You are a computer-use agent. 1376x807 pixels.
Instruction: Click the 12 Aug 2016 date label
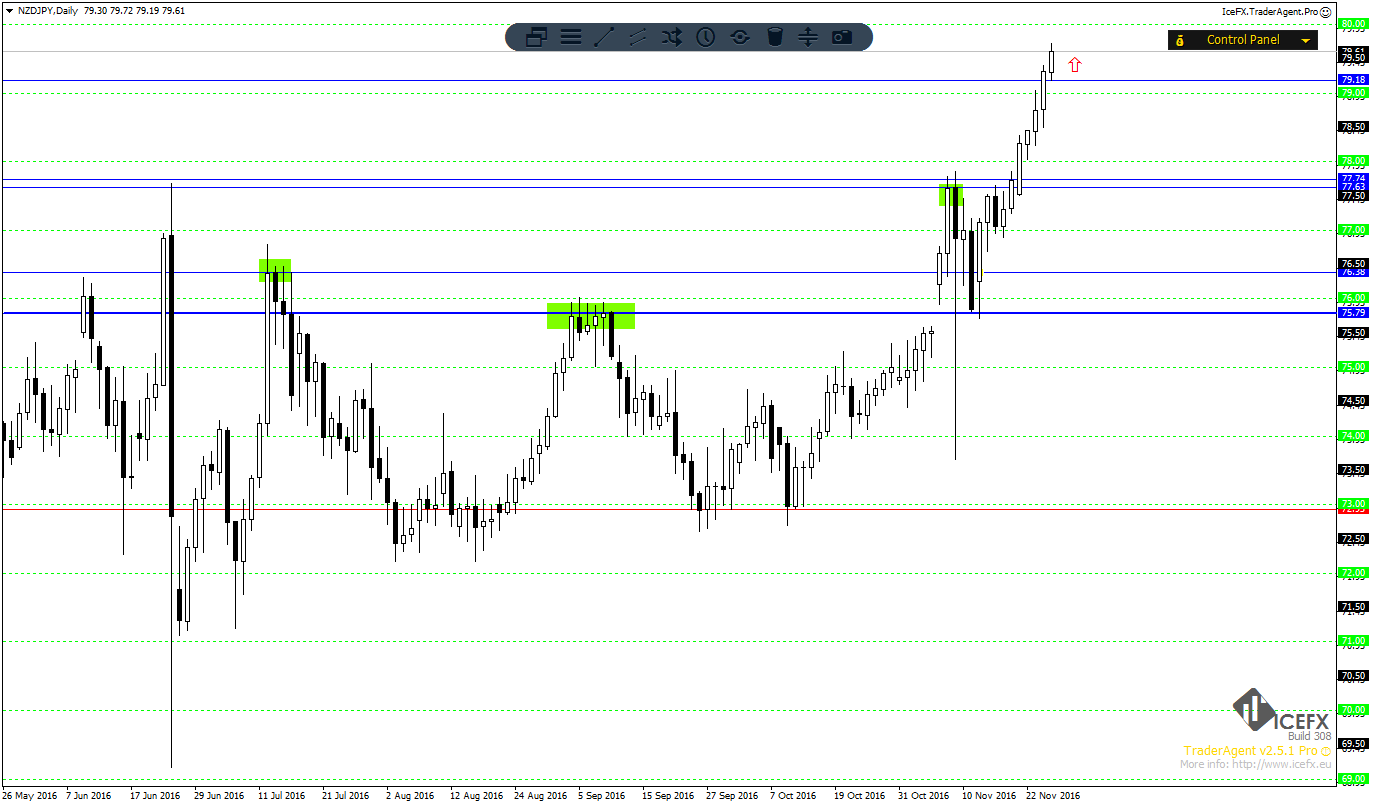pyautogui.click(x=476, y=796)
